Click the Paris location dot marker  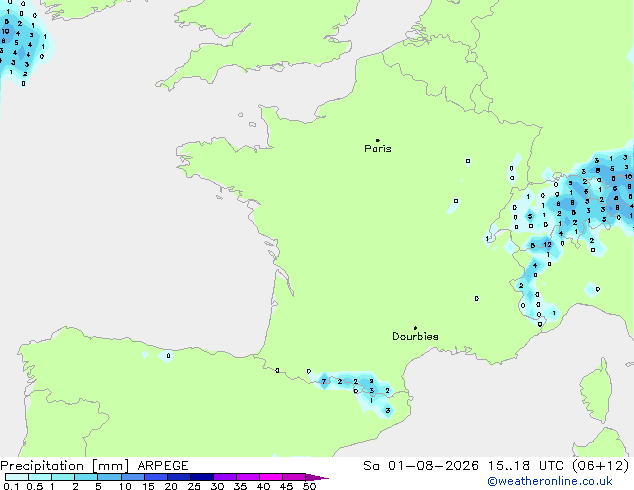[378, 140]
